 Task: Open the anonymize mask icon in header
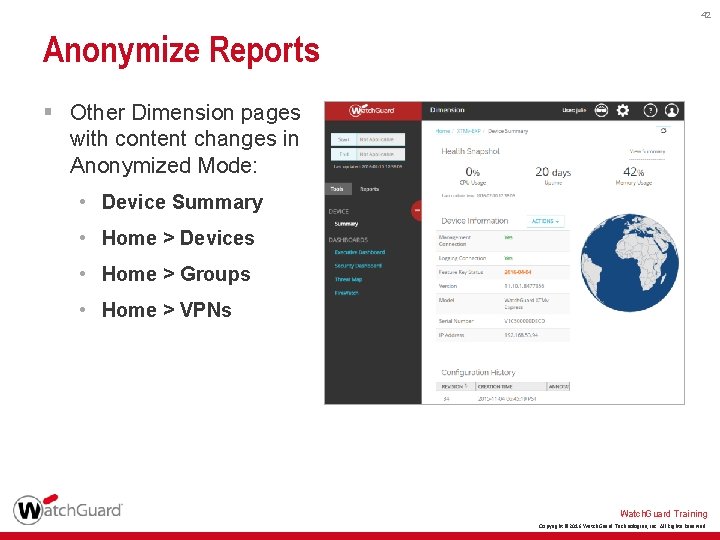[x=601, y=110]
